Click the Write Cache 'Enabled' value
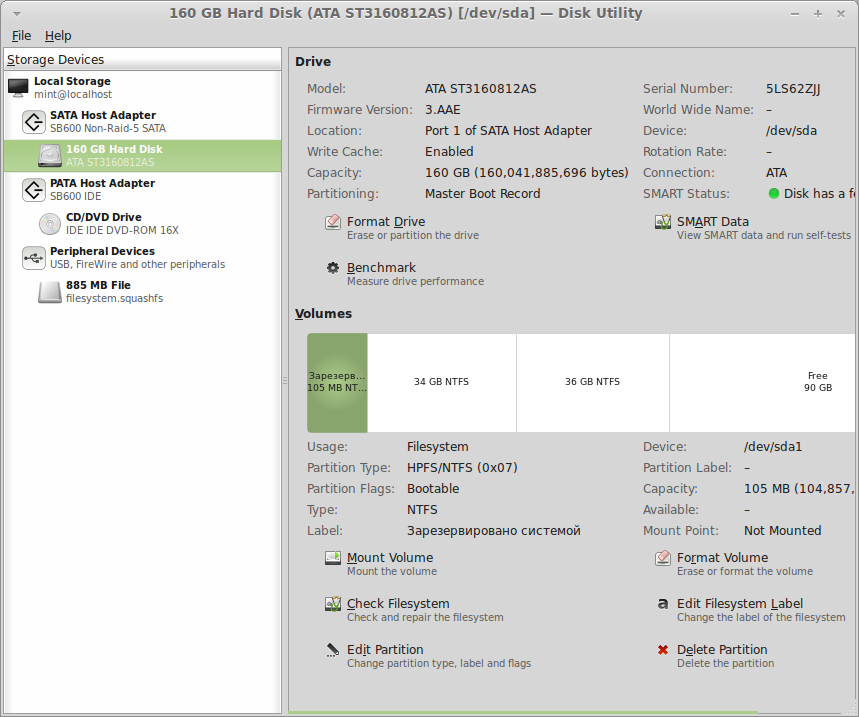The height and width of the screenshot is (717, 859). click(x=449, y=152)
